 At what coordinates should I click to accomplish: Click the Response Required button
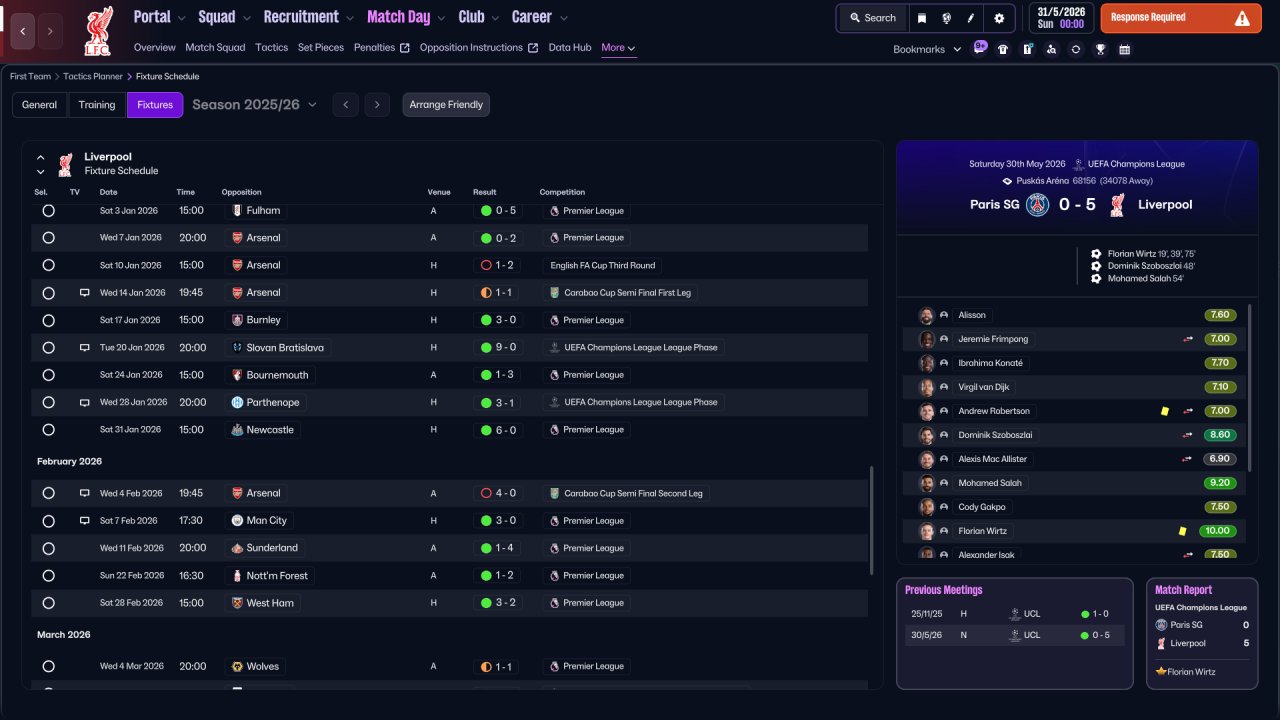pos(1181,18)
